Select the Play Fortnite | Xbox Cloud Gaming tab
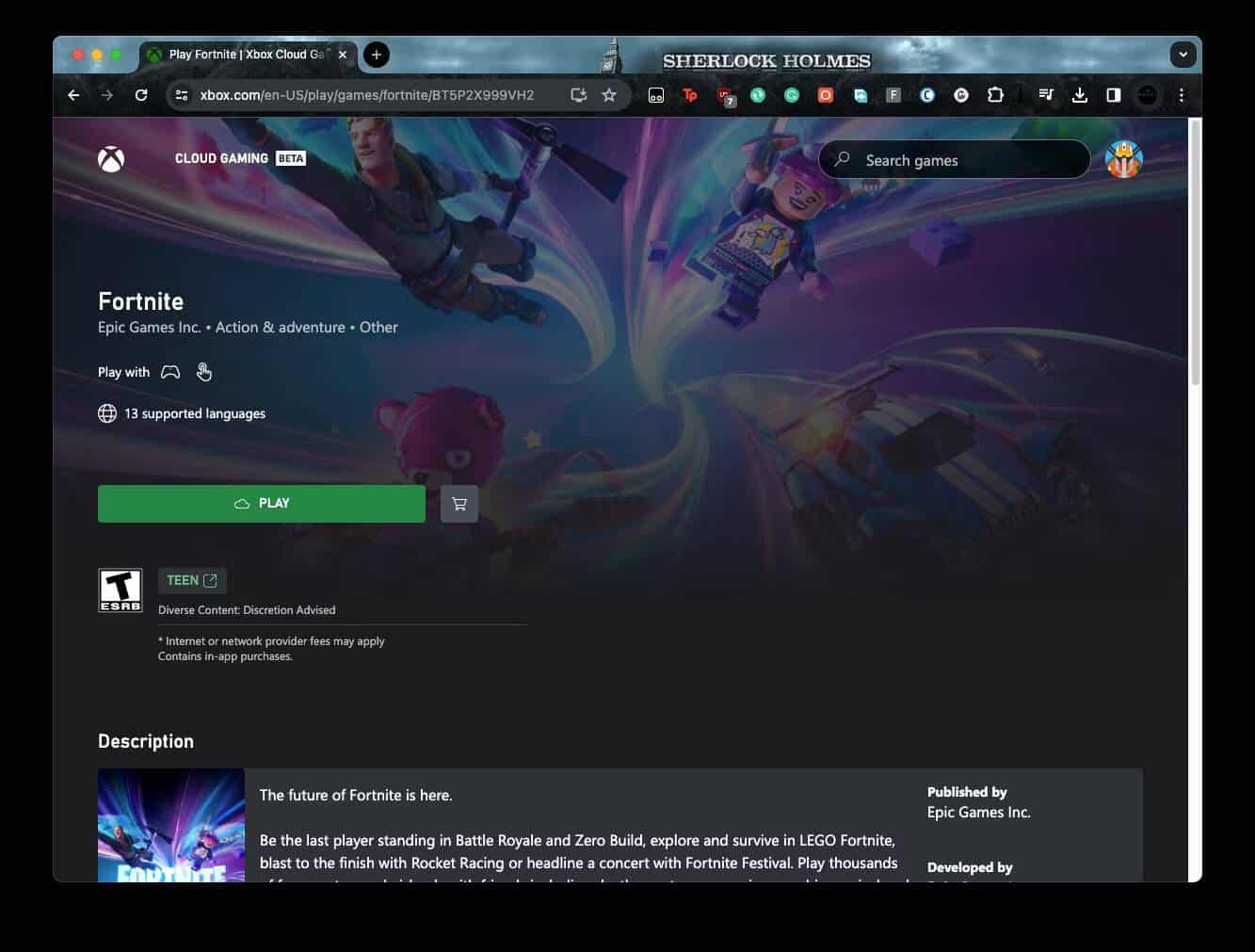Viewport: 1255px width, 952px height. (x=248, y=55)
